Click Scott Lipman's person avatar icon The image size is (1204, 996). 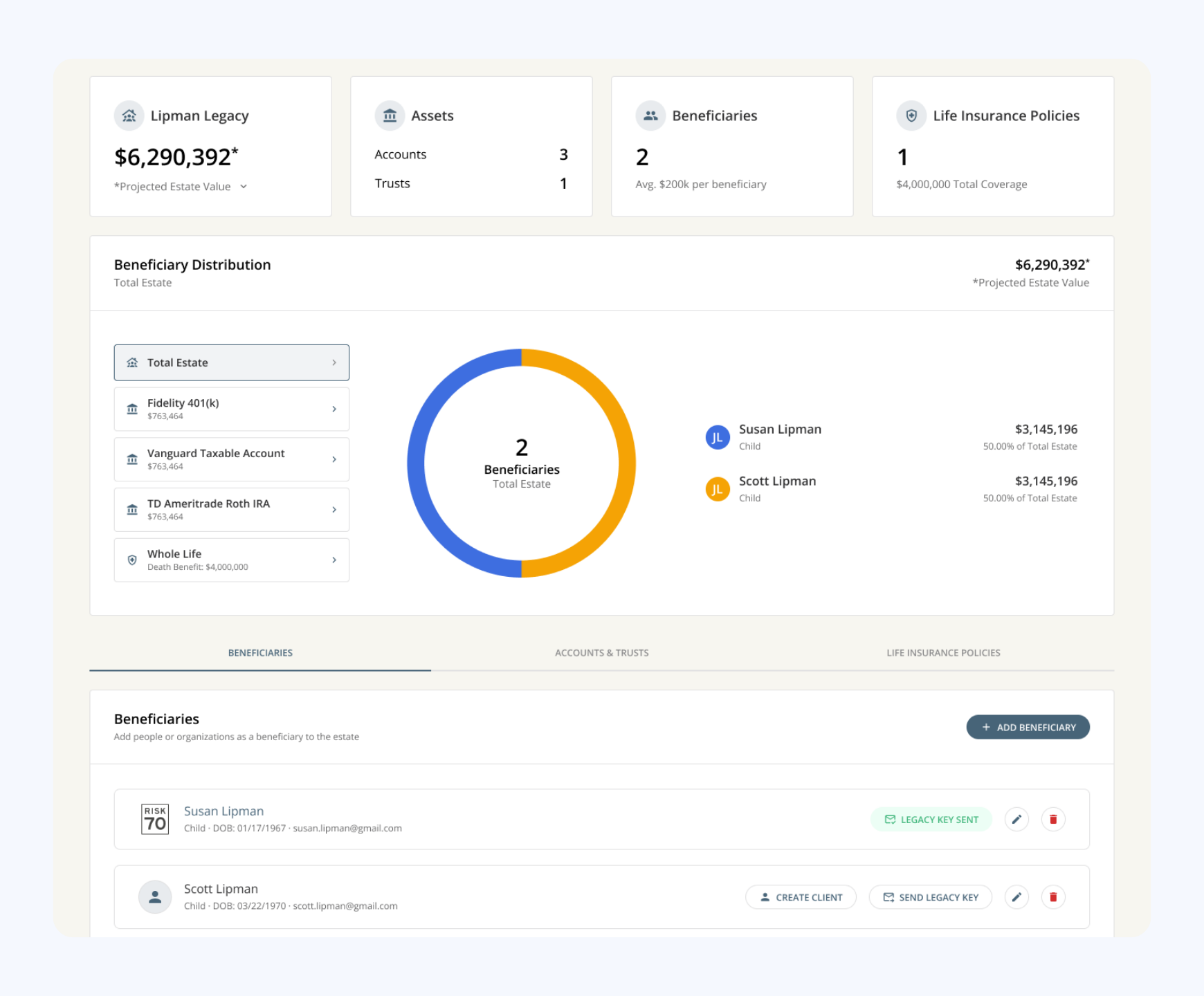coord(155,897)
